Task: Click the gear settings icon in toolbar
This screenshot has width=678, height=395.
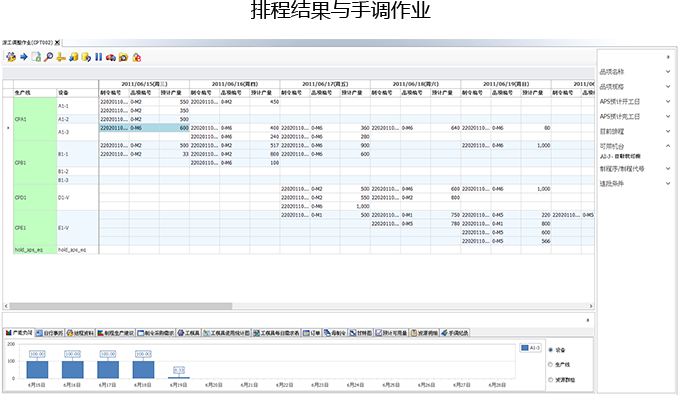Action: (11, 57)
